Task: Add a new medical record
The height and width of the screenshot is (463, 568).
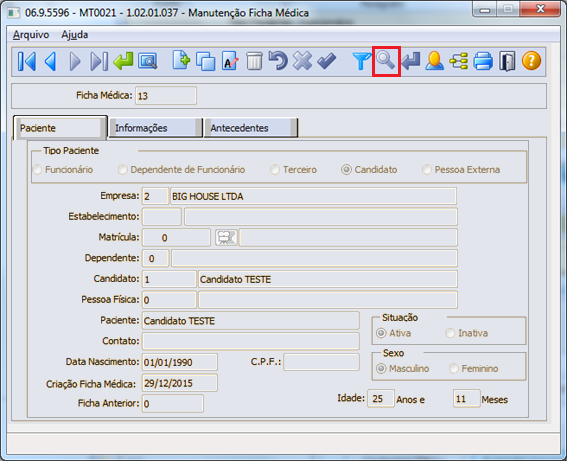Action: [x=181, y=61]
